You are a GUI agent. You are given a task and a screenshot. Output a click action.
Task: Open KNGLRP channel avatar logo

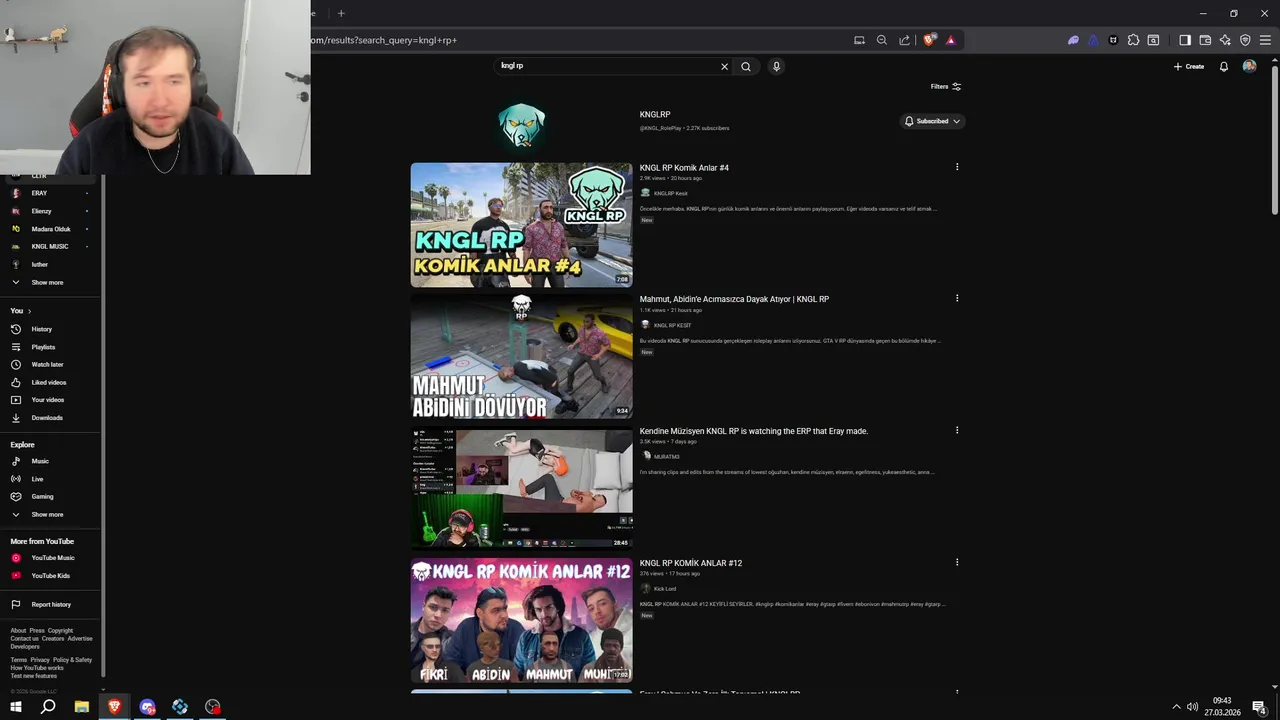521,125
